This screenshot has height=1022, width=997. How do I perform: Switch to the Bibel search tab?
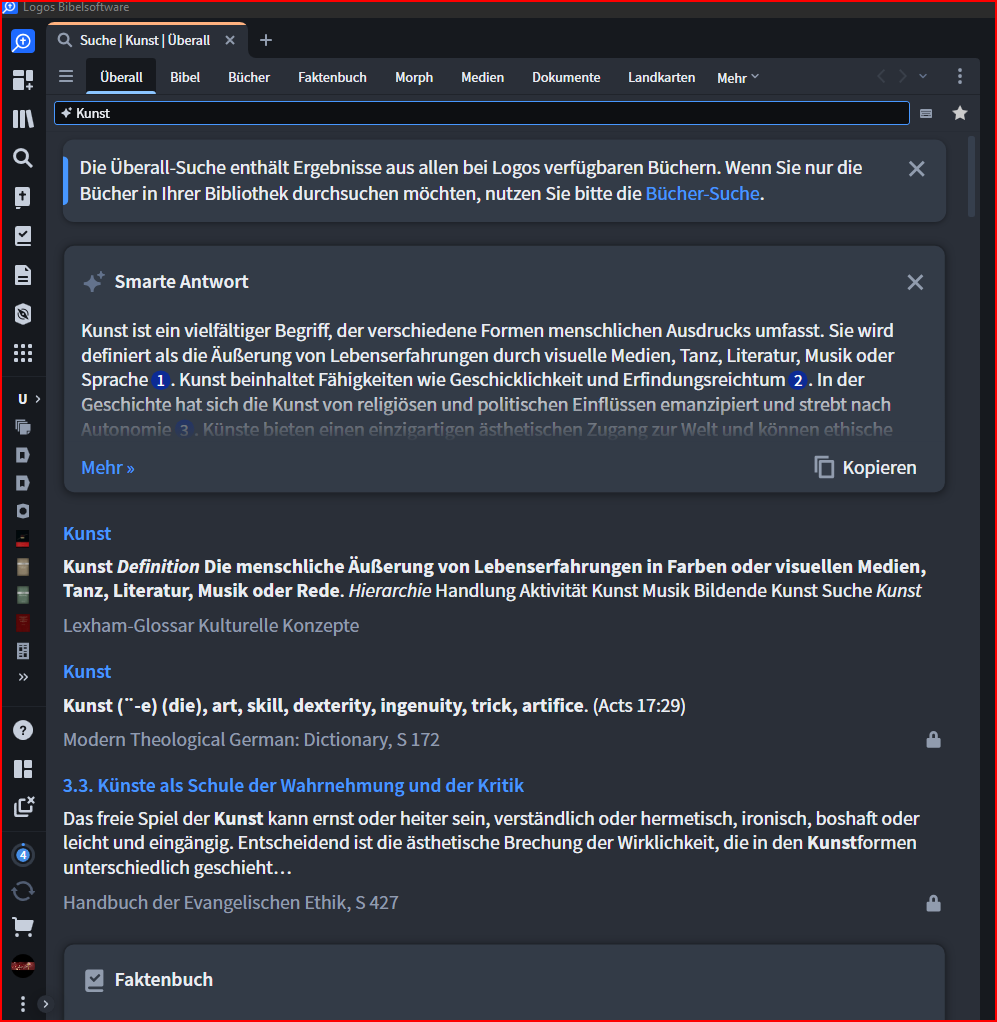point(185,77)
